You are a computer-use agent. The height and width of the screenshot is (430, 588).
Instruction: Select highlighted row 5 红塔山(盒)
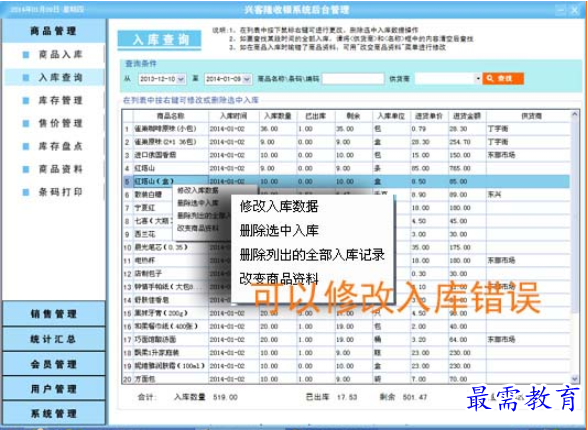point(346,181)
